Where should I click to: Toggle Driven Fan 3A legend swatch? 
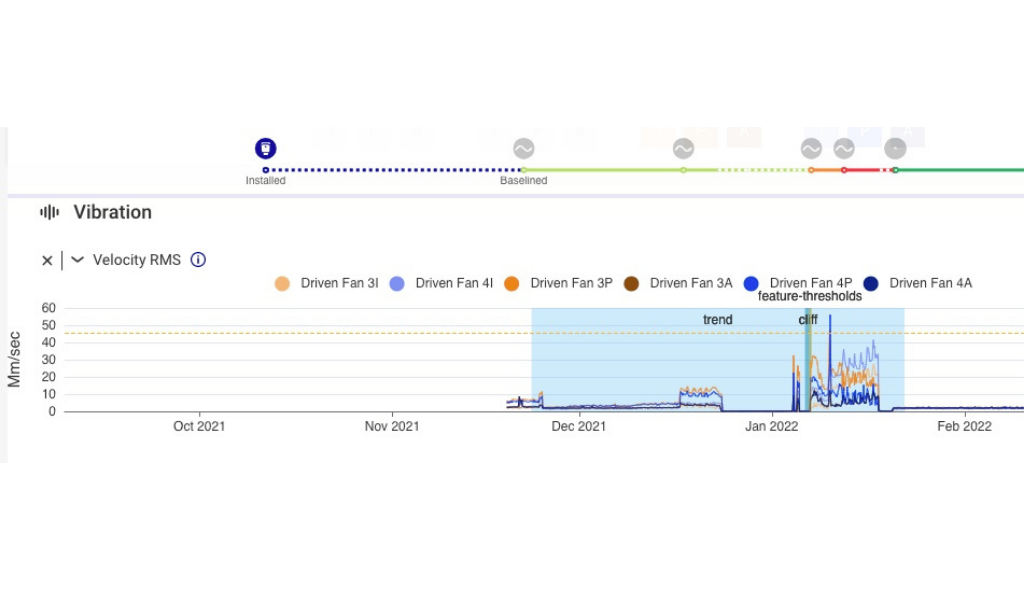(632, 284)
